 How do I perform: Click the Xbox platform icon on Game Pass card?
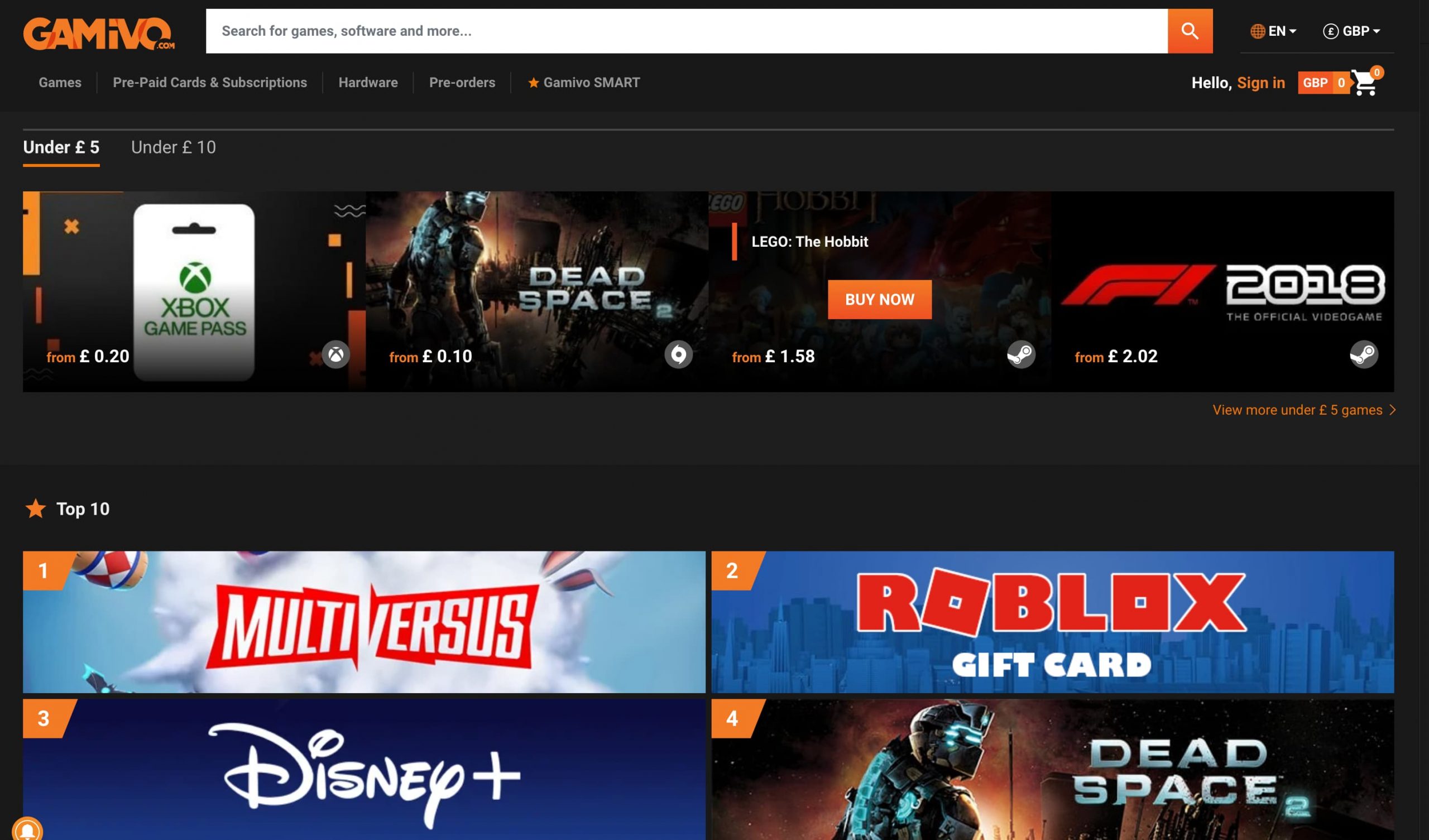(335, 354)
